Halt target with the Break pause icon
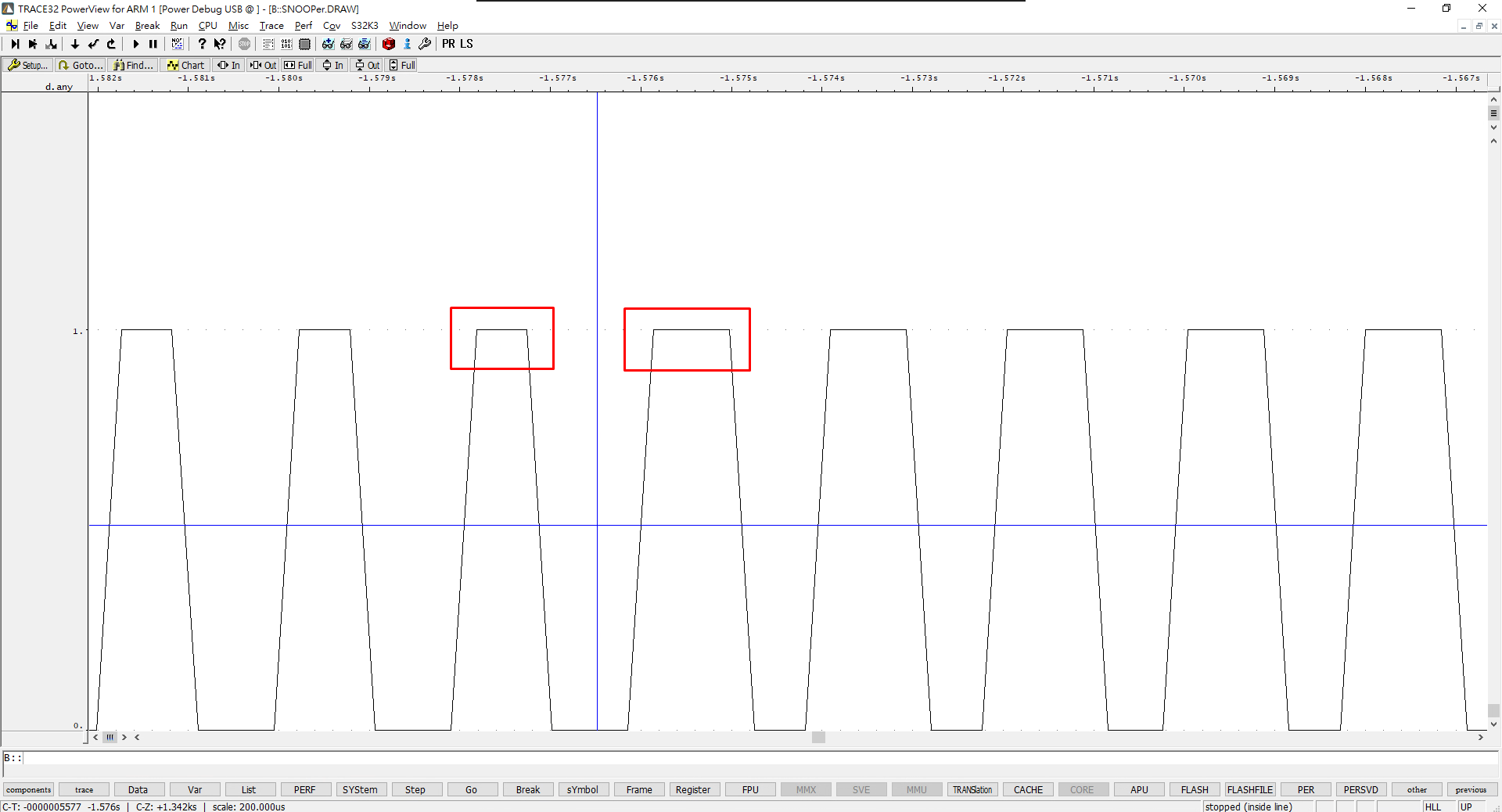1502x812 pixels. pyautogui.click(x=153, y=44)
